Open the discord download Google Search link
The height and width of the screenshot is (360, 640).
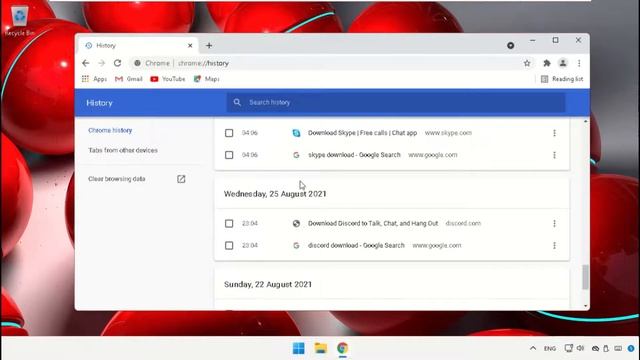tap(356, 246)
